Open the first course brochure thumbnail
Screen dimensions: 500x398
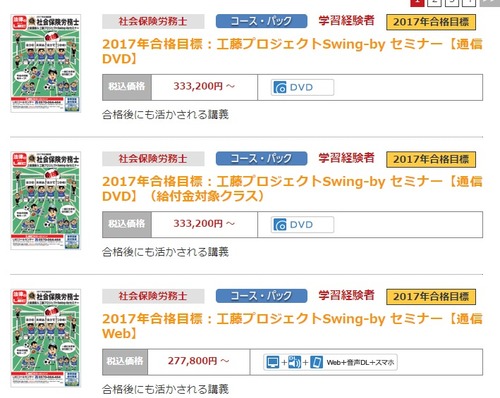[46, 63]
